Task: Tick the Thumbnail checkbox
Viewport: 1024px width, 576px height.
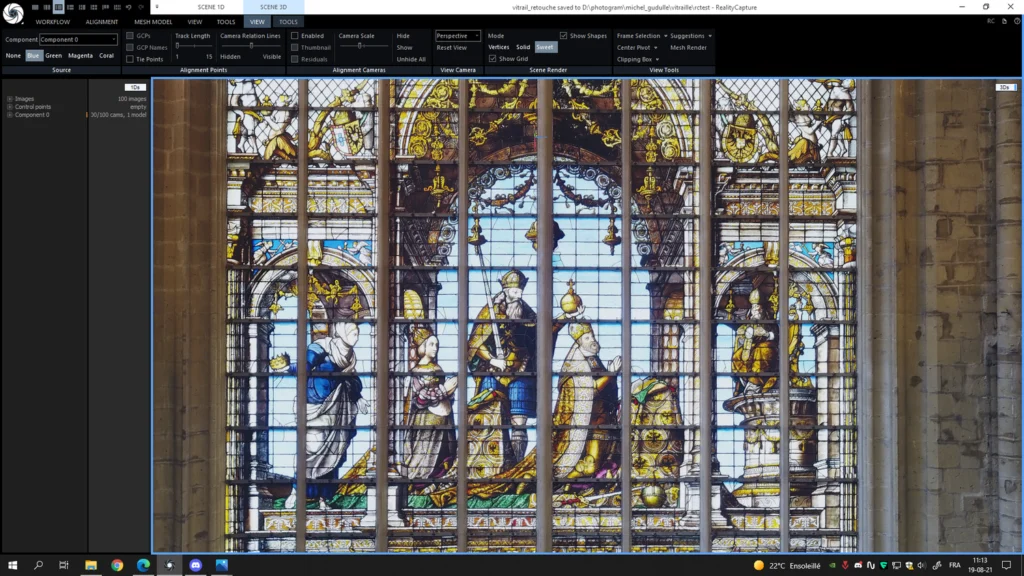Action: (295, 48)
